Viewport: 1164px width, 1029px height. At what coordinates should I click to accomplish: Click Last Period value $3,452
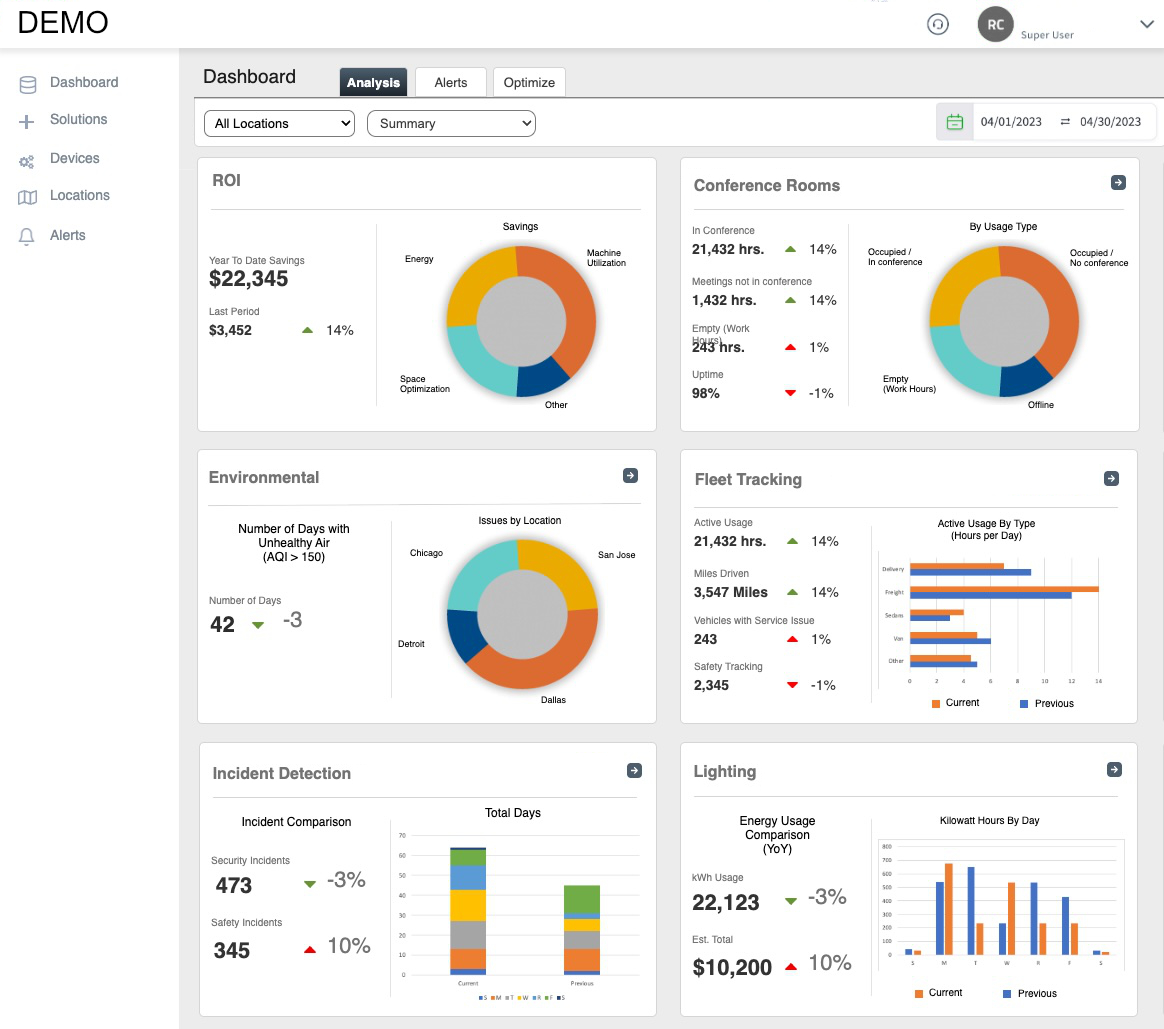point(230,330)
